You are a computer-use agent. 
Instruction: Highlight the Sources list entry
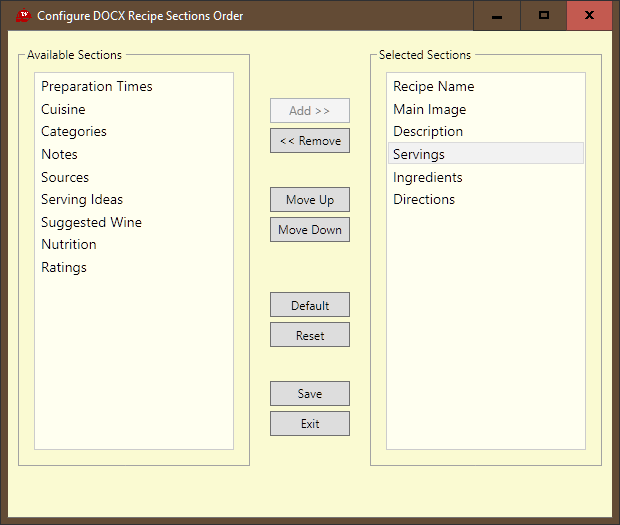click(x=65, y=177)
